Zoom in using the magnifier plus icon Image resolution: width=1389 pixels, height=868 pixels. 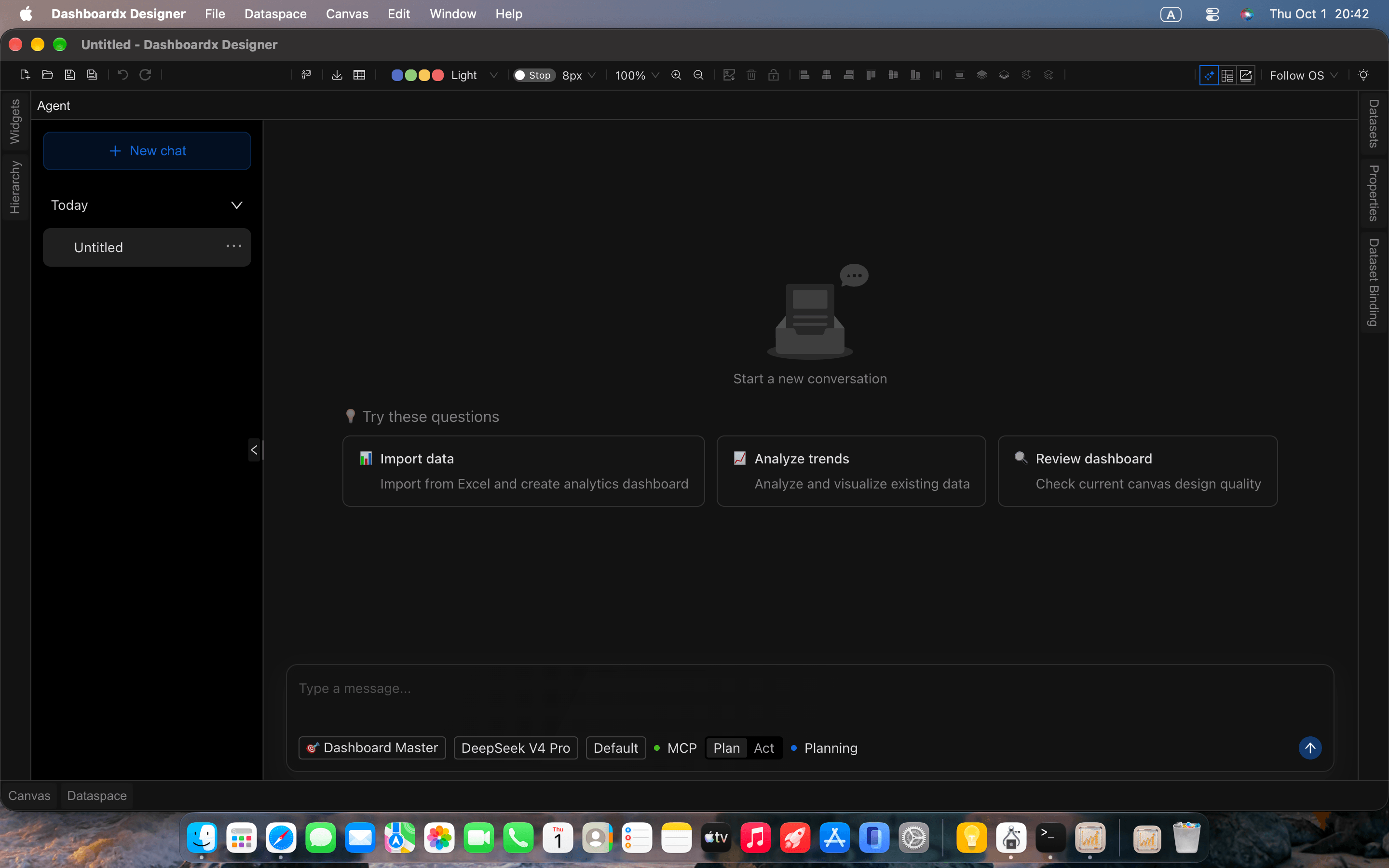[x=676, y=75]
